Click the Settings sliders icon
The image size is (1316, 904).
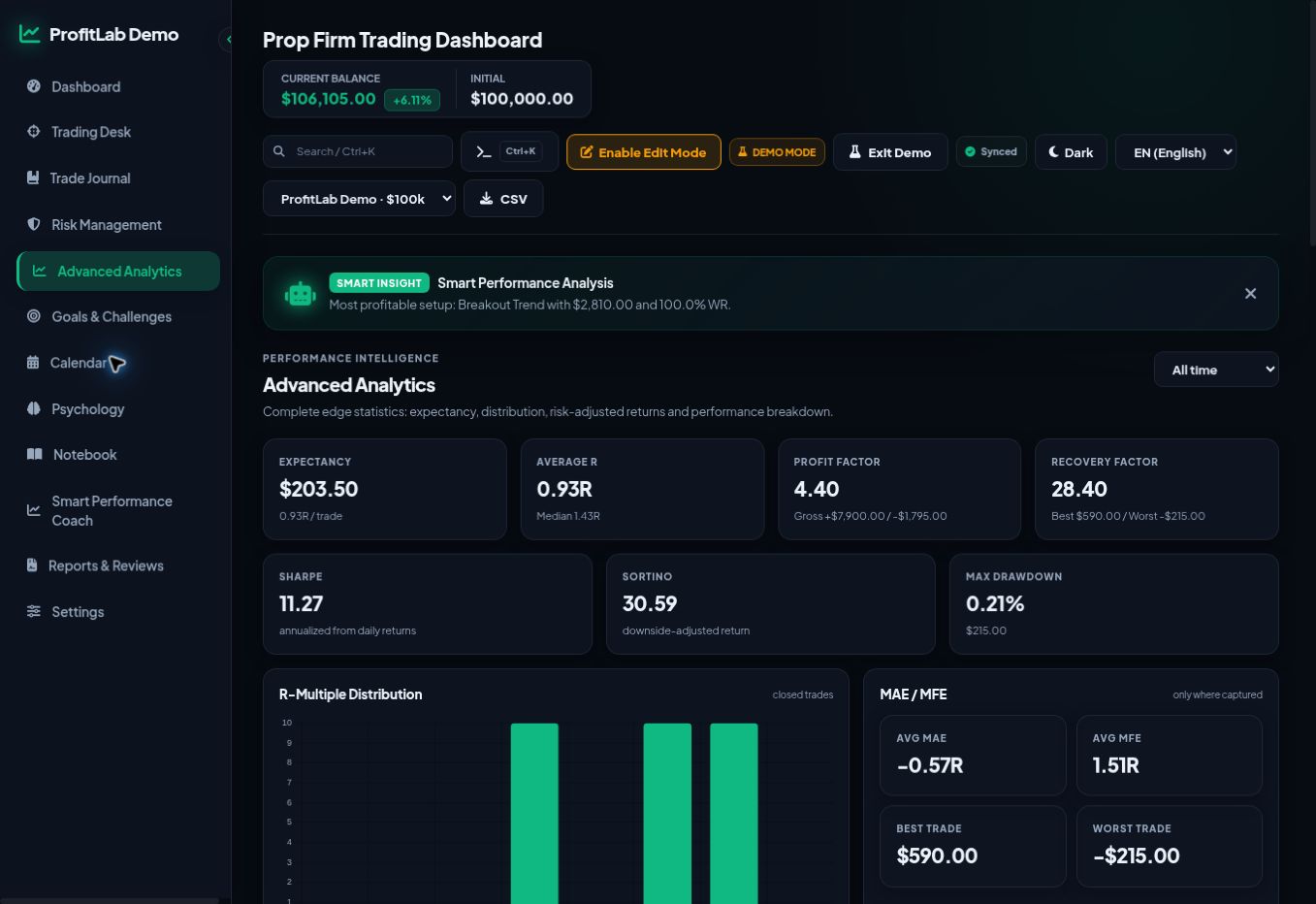34,611
